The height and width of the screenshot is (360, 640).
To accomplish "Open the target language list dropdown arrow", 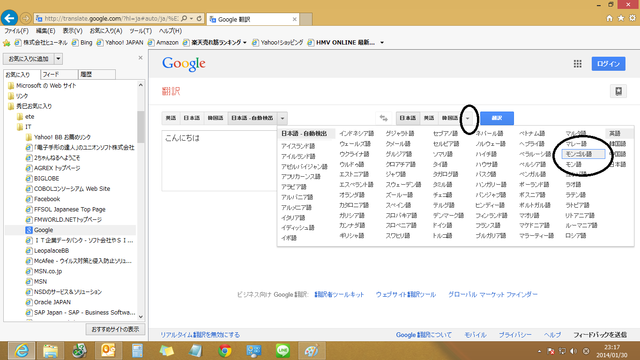I will 468,118.
